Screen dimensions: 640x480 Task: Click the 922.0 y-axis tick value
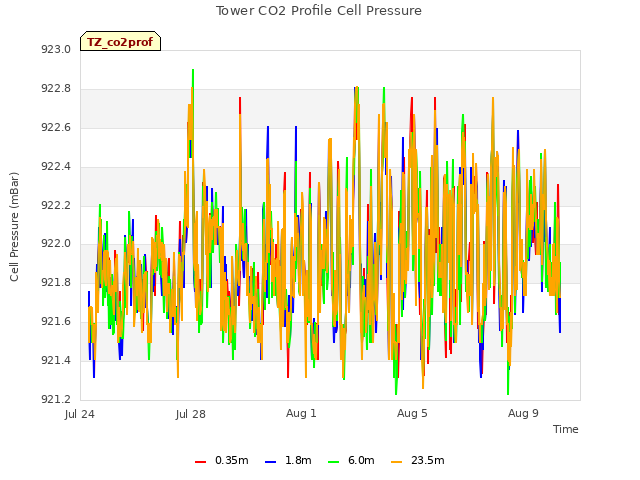(x=56, y=244)
